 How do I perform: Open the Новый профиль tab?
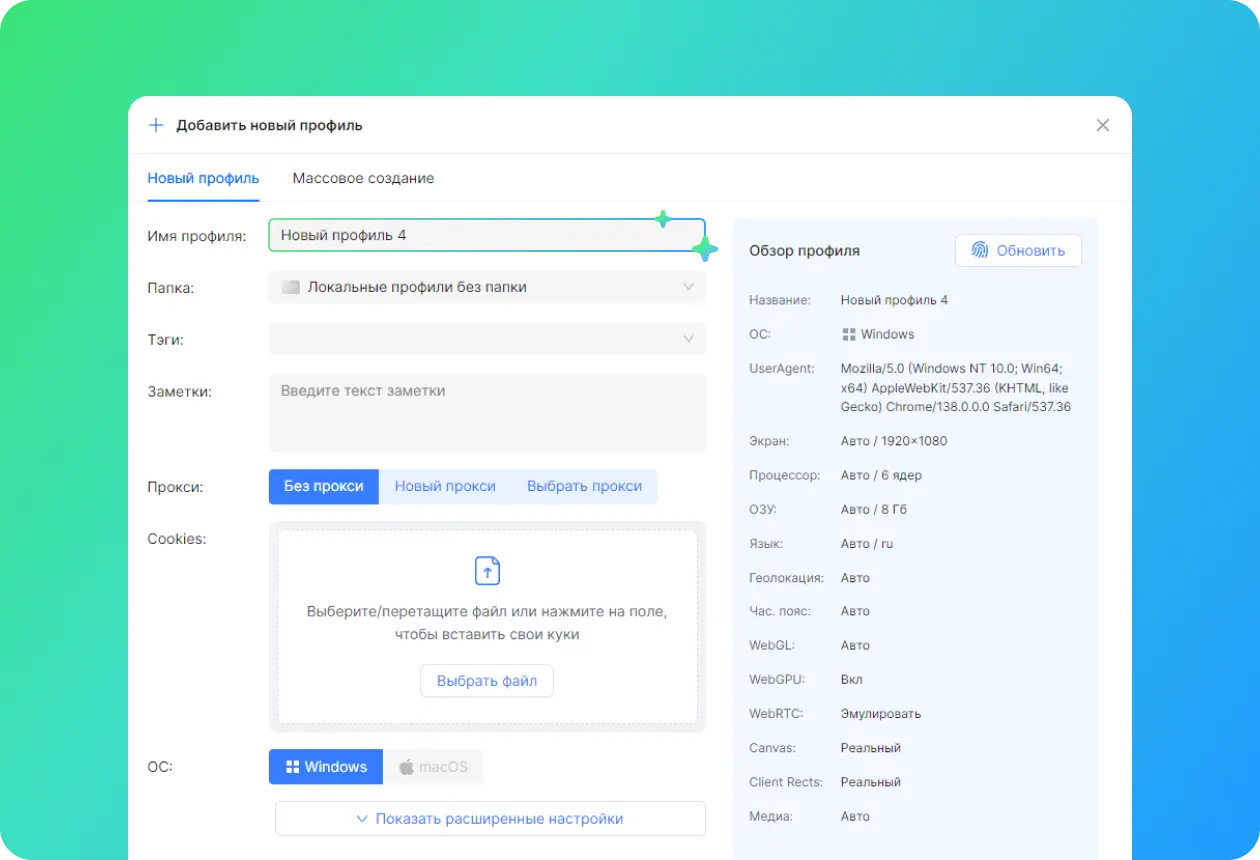click(x=203, y=179)
